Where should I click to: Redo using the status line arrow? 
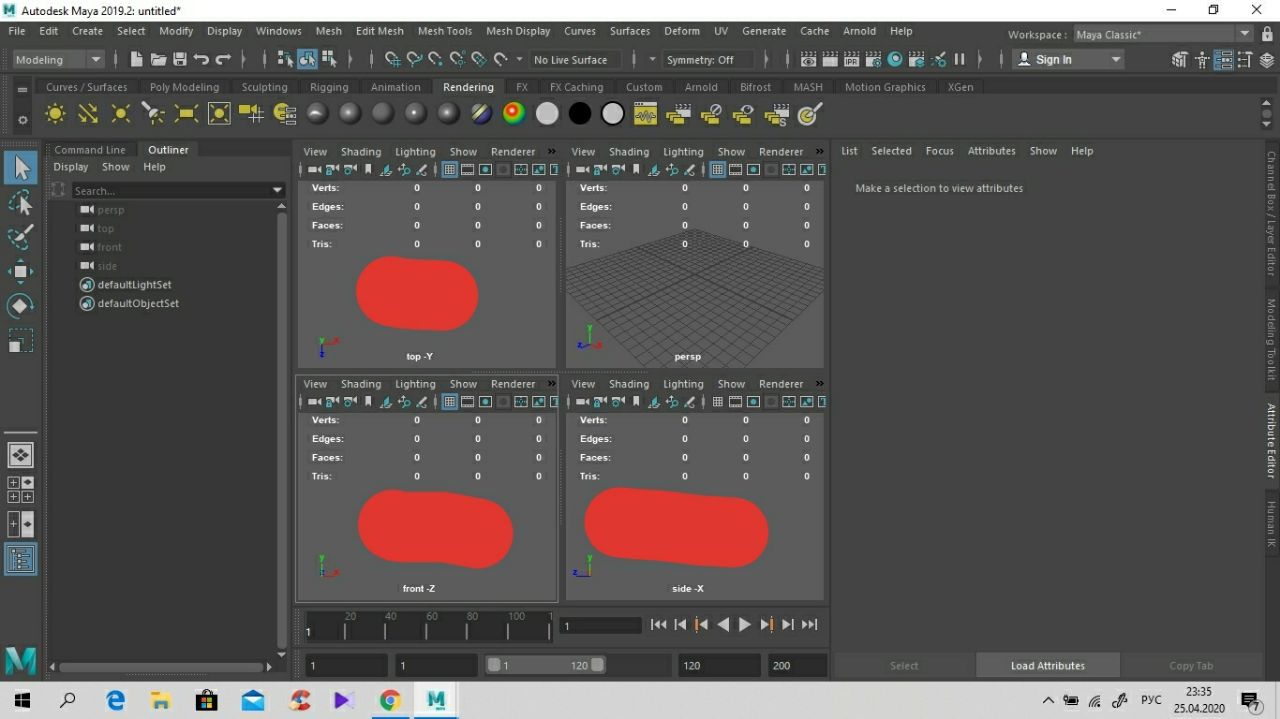223,60
